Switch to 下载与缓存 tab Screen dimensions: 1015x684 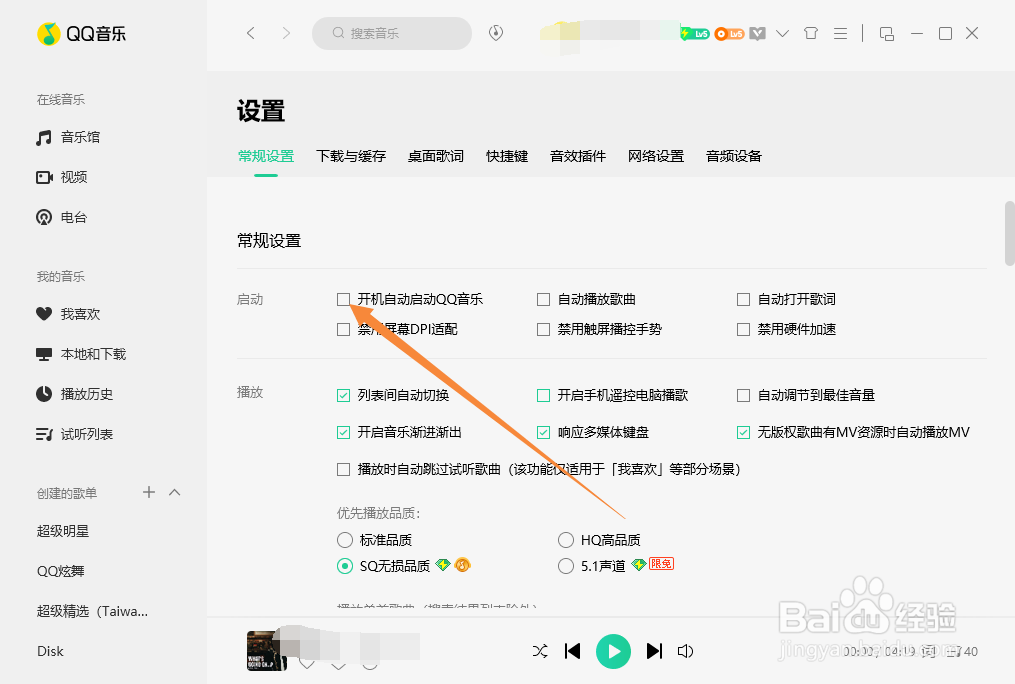351,156
